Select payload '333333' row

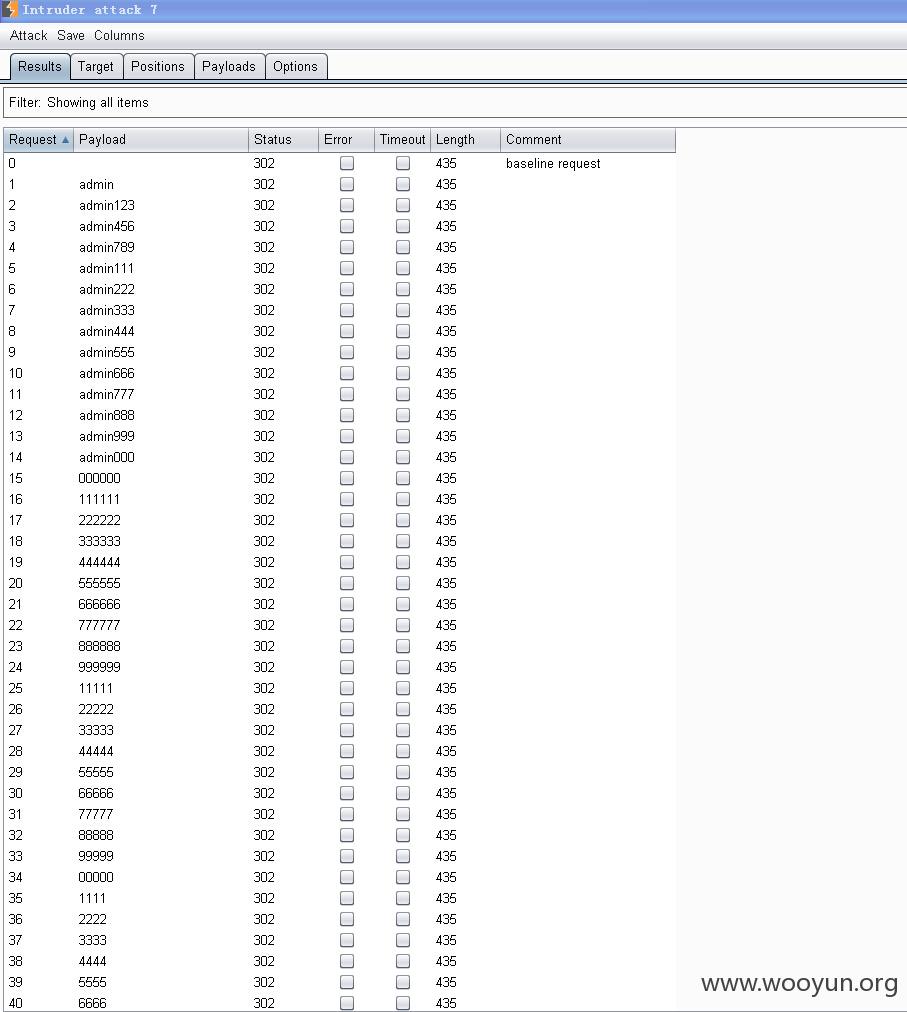[99, 541]
